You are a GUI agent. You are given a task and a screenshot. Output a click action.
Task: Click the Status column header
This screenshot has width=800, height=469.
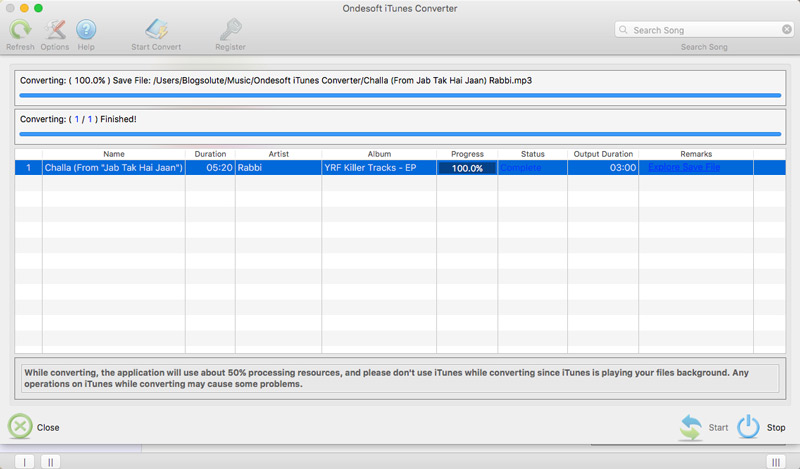(533, 154)
